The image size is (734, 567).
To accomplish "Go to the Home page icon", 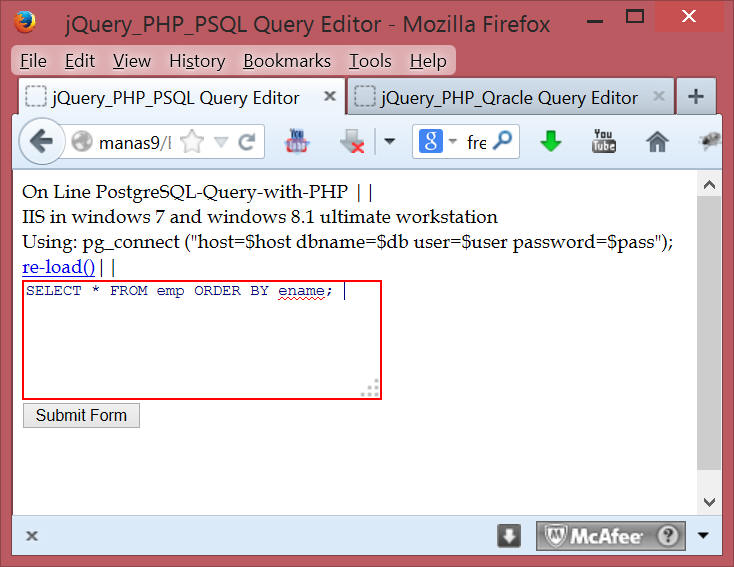I will pyautogui.click(x=657, y=142).
